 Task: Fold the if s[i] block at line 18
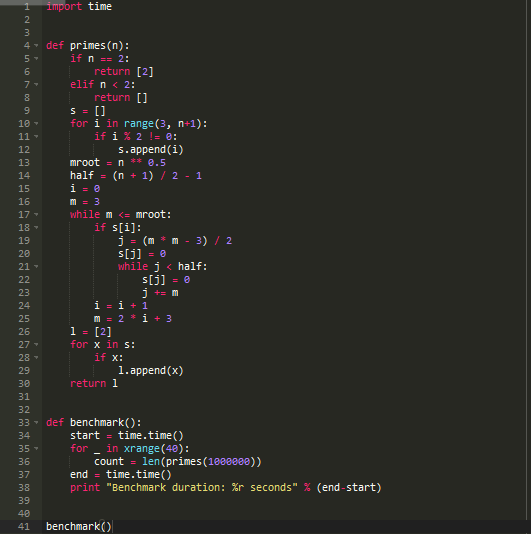pos(36,227)
